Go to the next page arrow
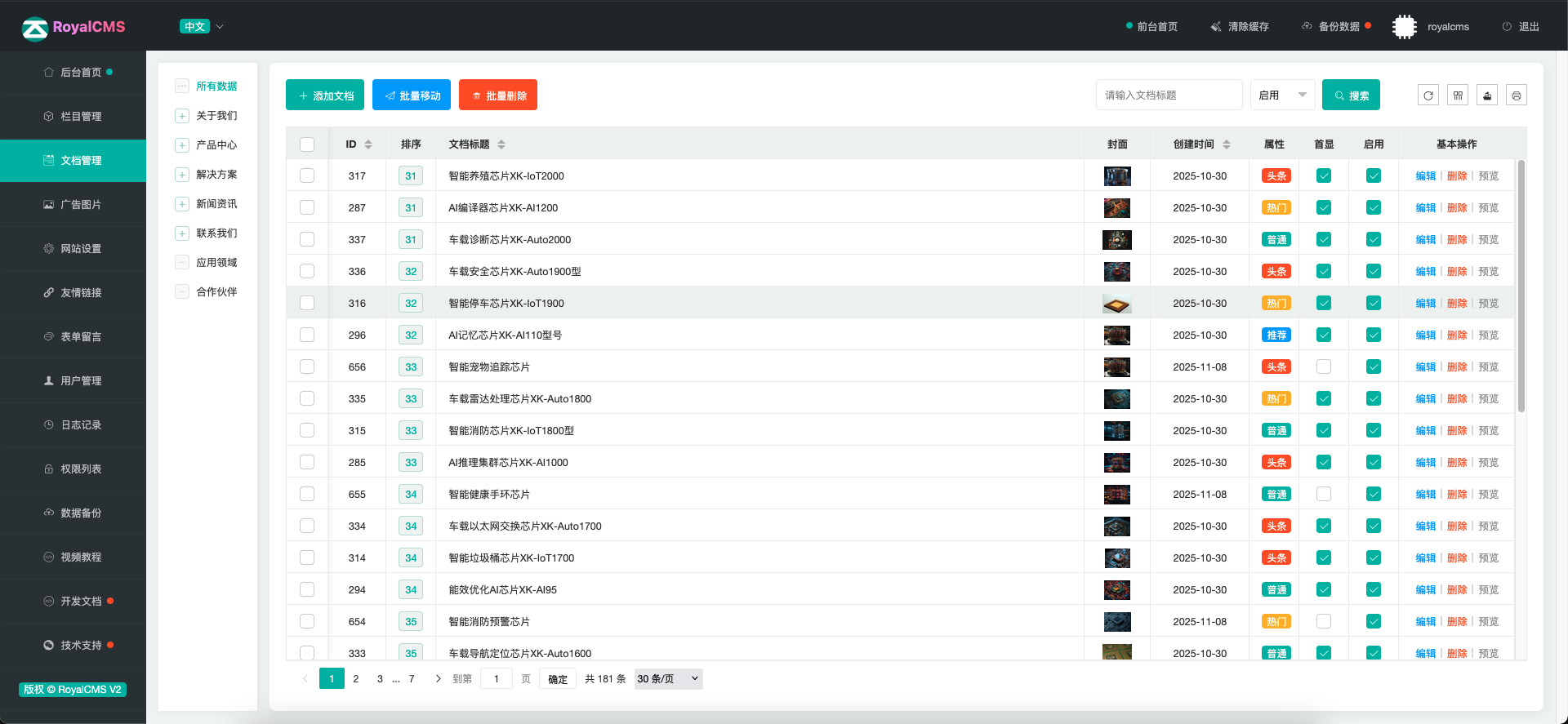 pos(438,678)
